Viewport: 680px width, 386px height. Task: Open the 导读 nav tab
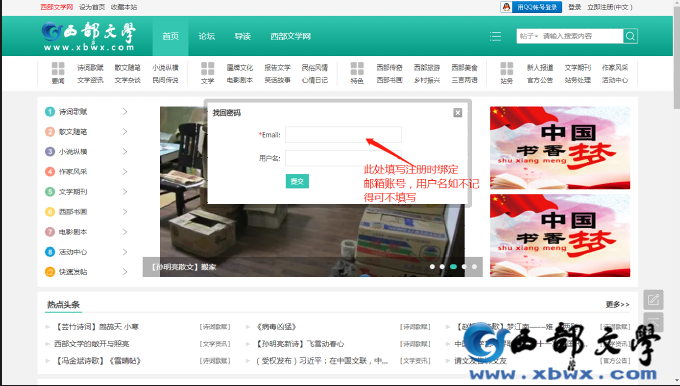pos(242,36)
